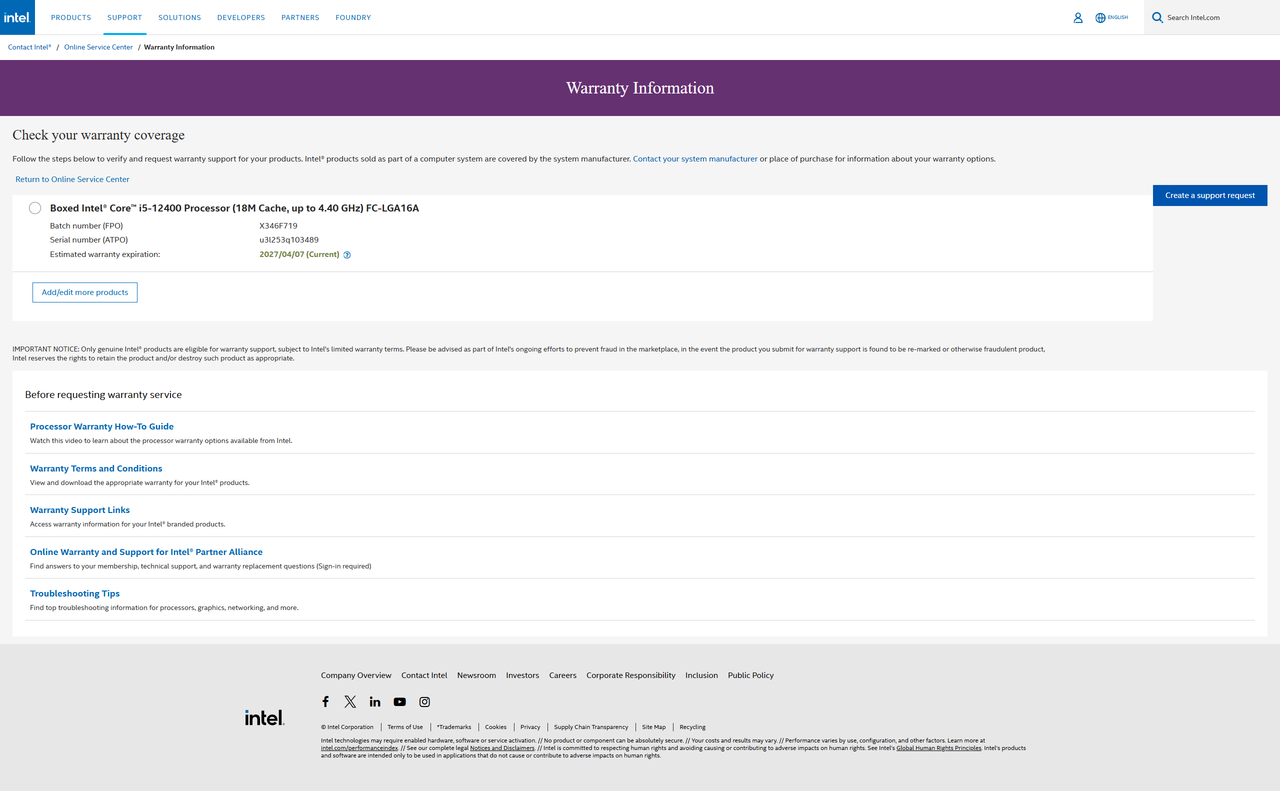Screen dimensions: 1280x791
Task: Open Online Warranty and Support for Partner Alliance
Action: click(146, 552)
